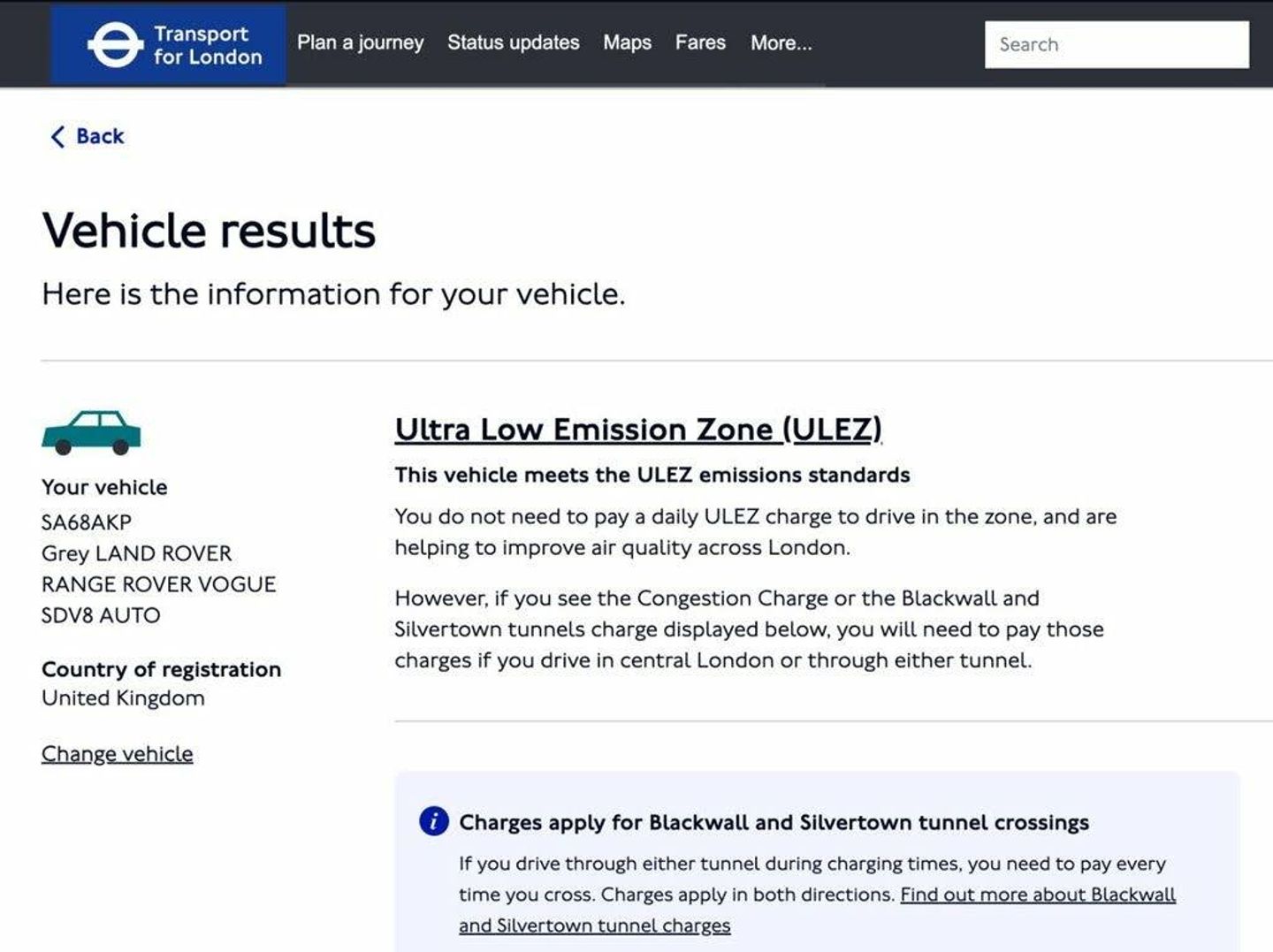Open the Maps menu item
This screenshot has width=1273, height=952.
coord(627,42)
